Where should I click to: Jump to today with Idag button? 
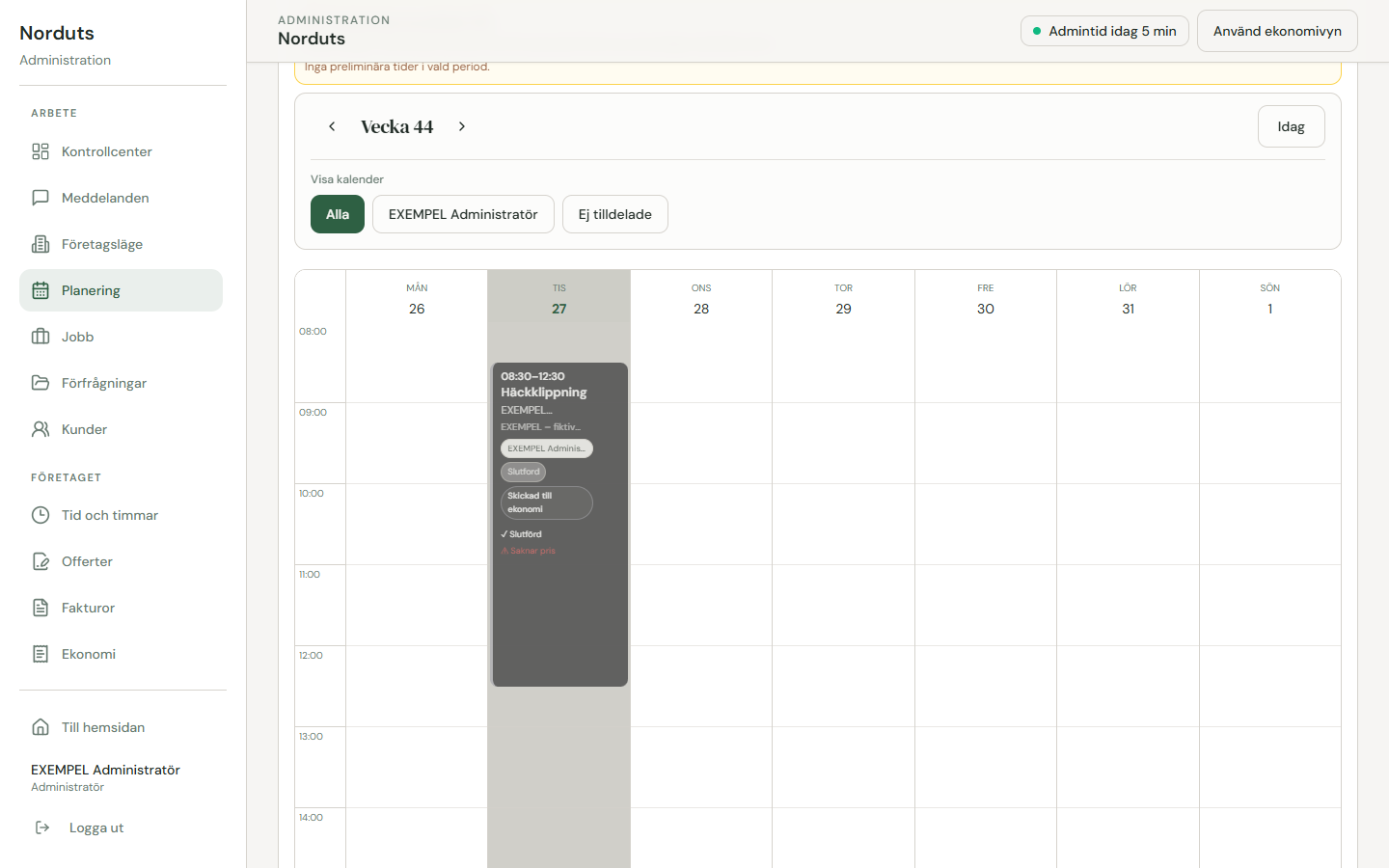click(1291, 126)
